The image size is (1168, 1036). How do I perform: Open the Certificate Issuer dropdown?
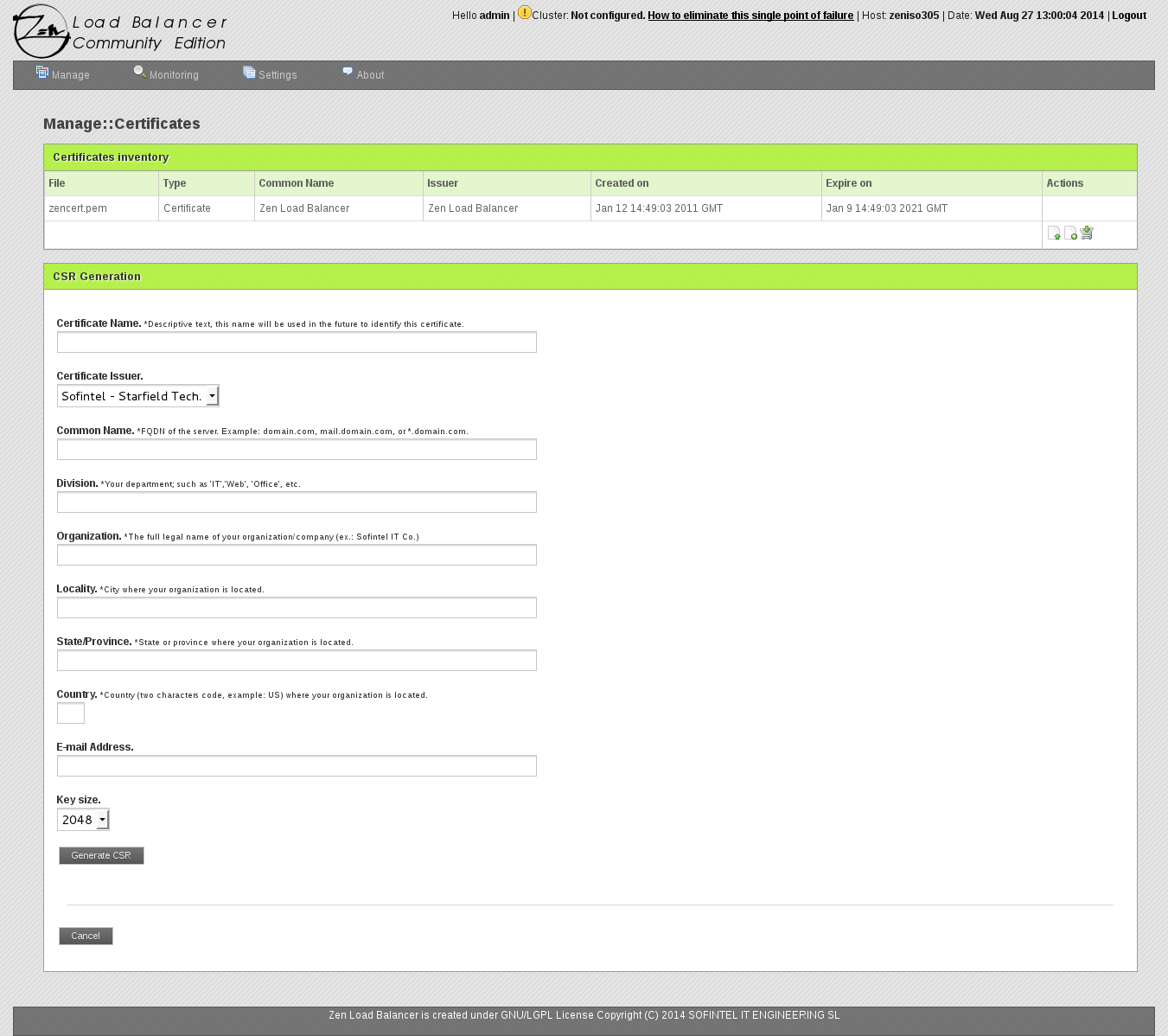coord(137,396)
